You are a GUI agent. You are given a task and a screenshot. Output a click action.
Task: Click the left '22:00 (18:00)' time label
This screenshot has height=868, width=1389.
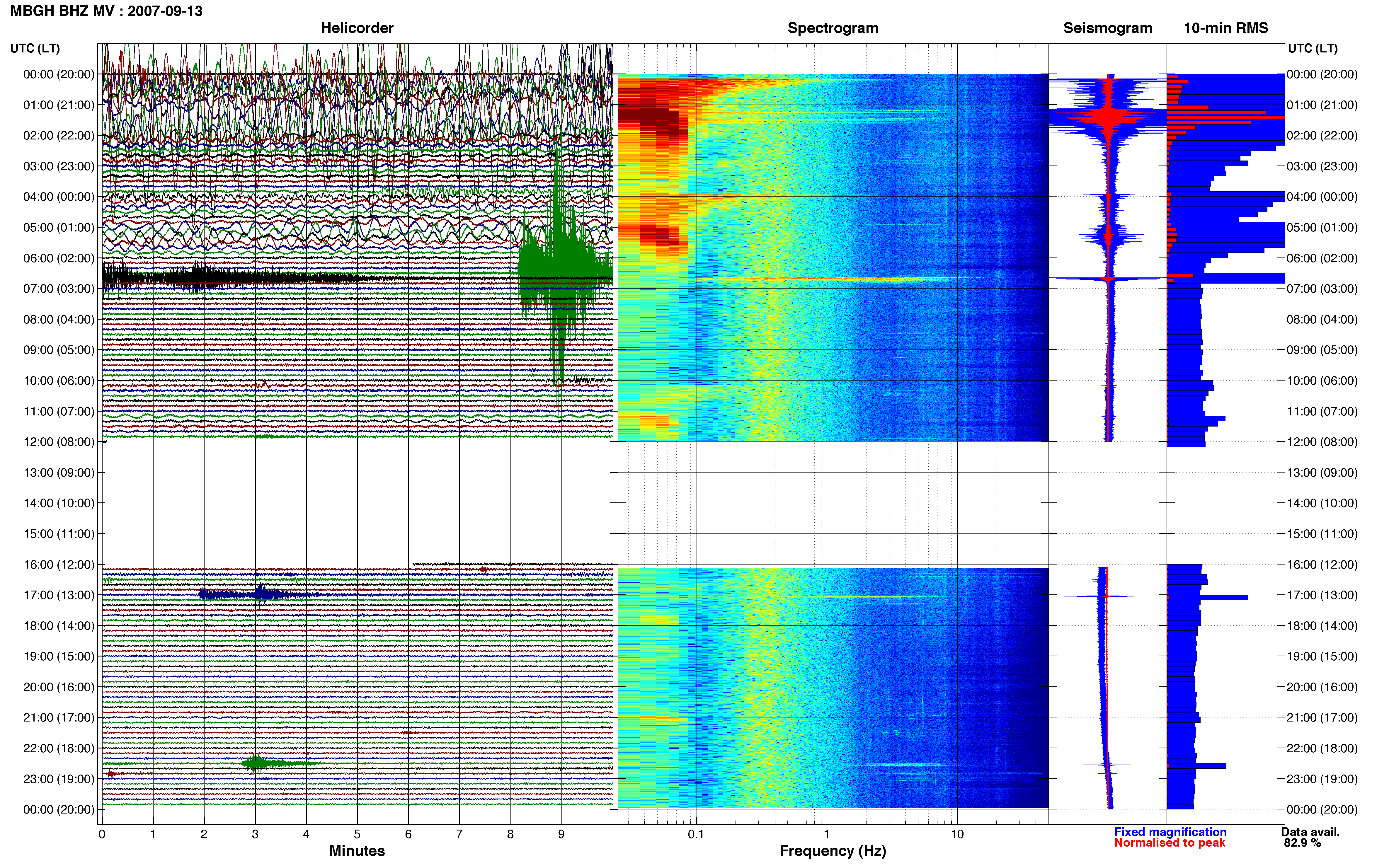coord(59,748)
